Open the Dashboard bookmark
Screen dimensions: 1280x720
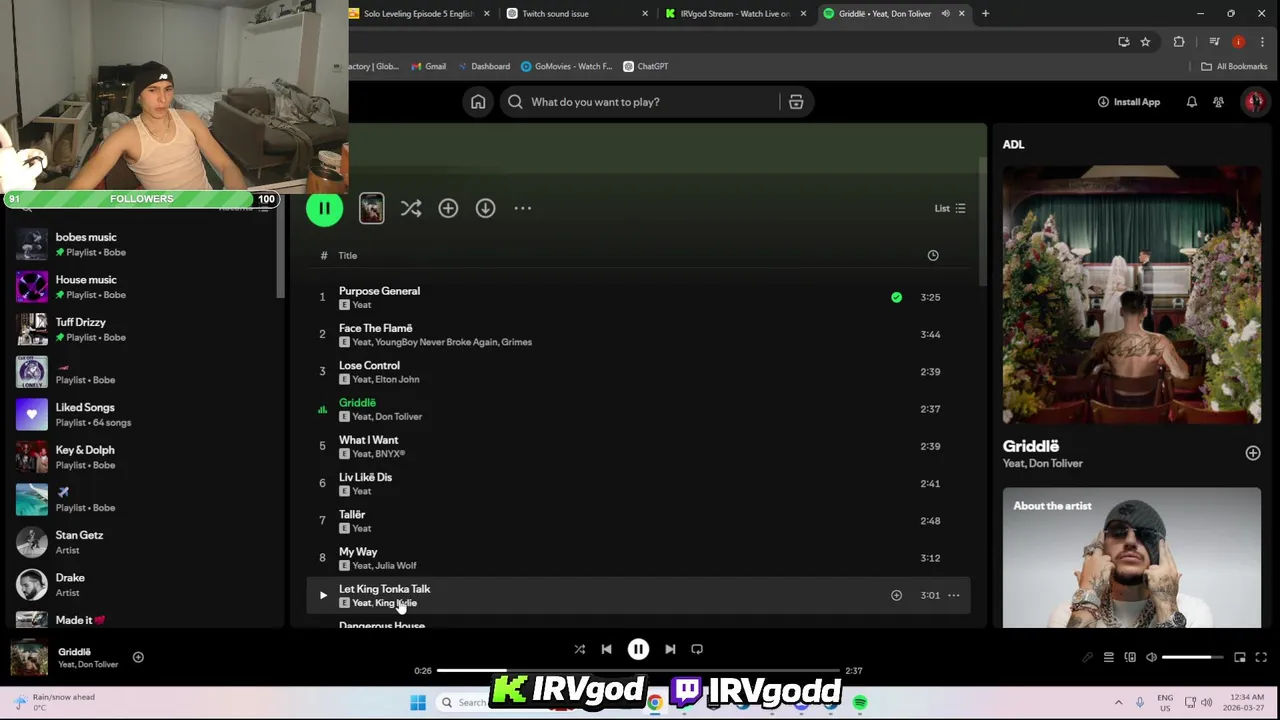click(x=483, y=67)
